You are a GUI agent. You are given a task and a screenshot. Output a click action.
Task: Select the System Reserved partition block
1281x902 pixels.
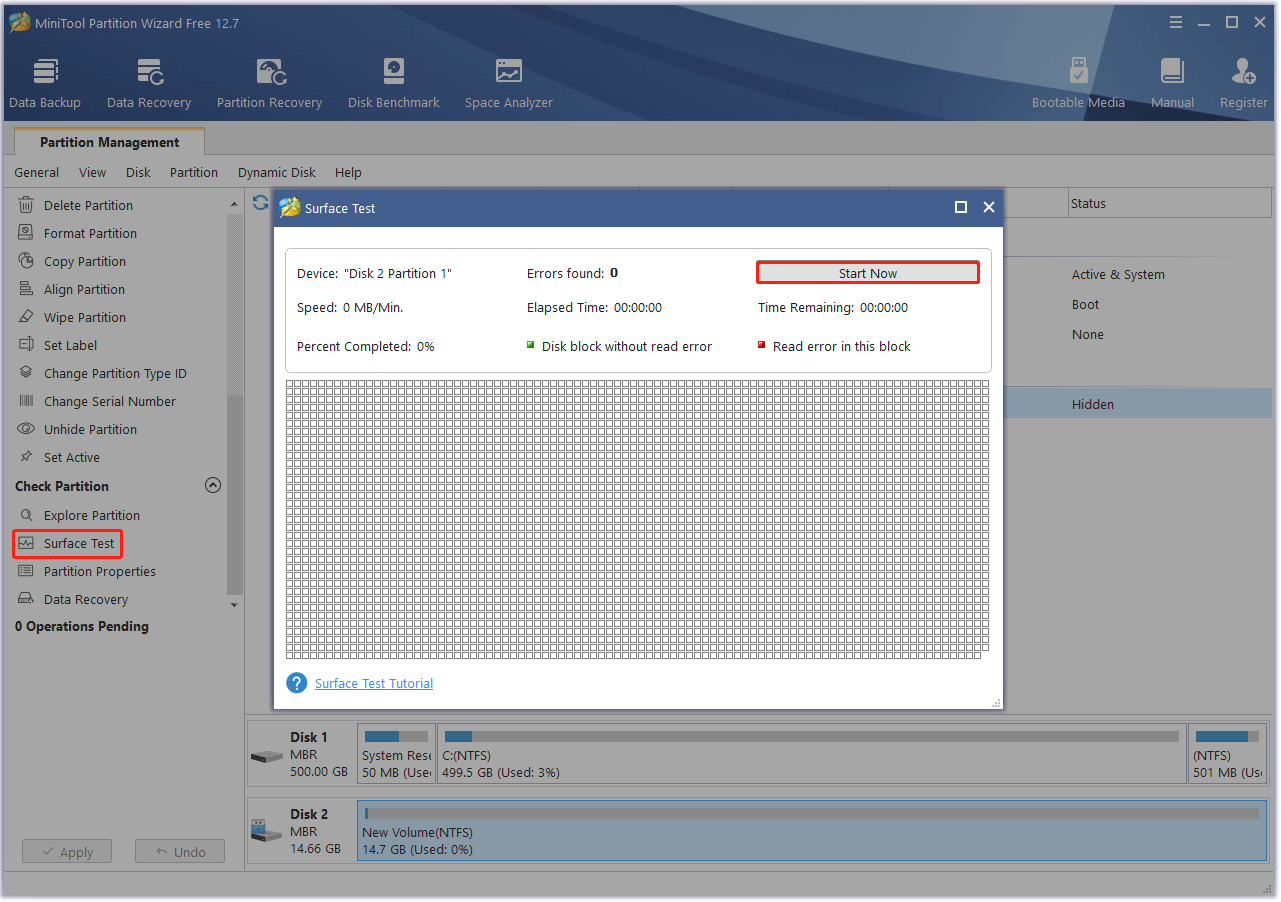point(397,755)
